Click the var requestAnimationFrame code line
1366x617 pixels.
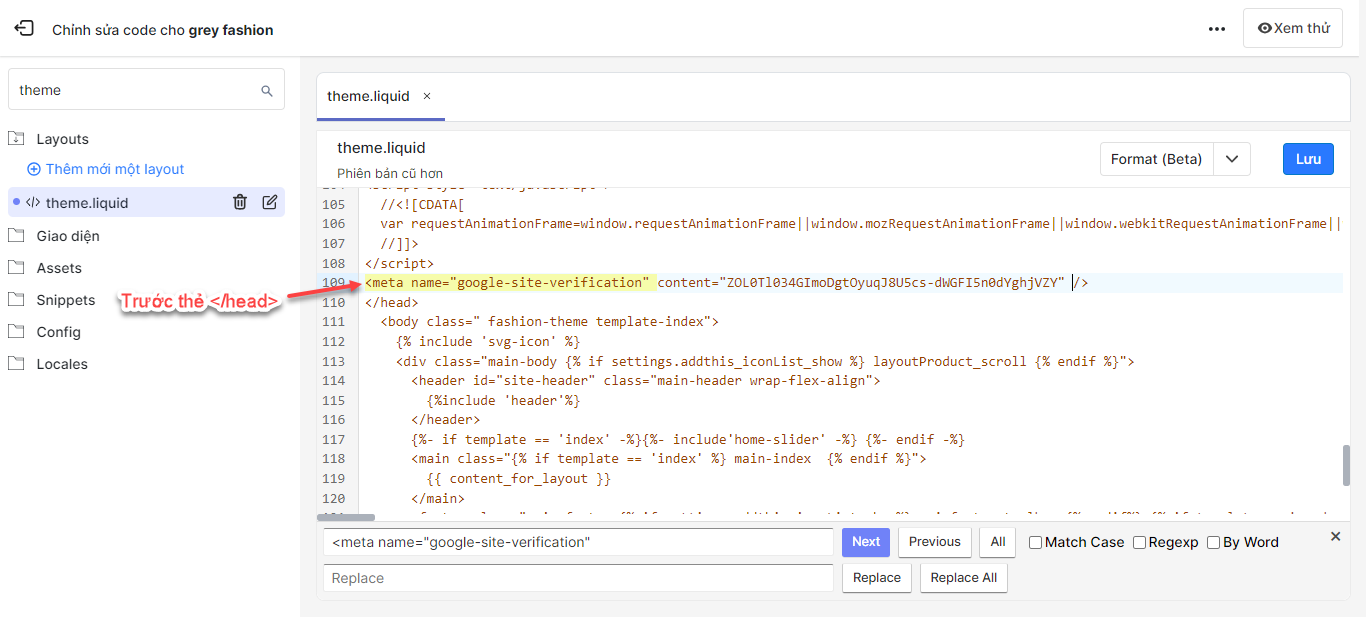861,224
